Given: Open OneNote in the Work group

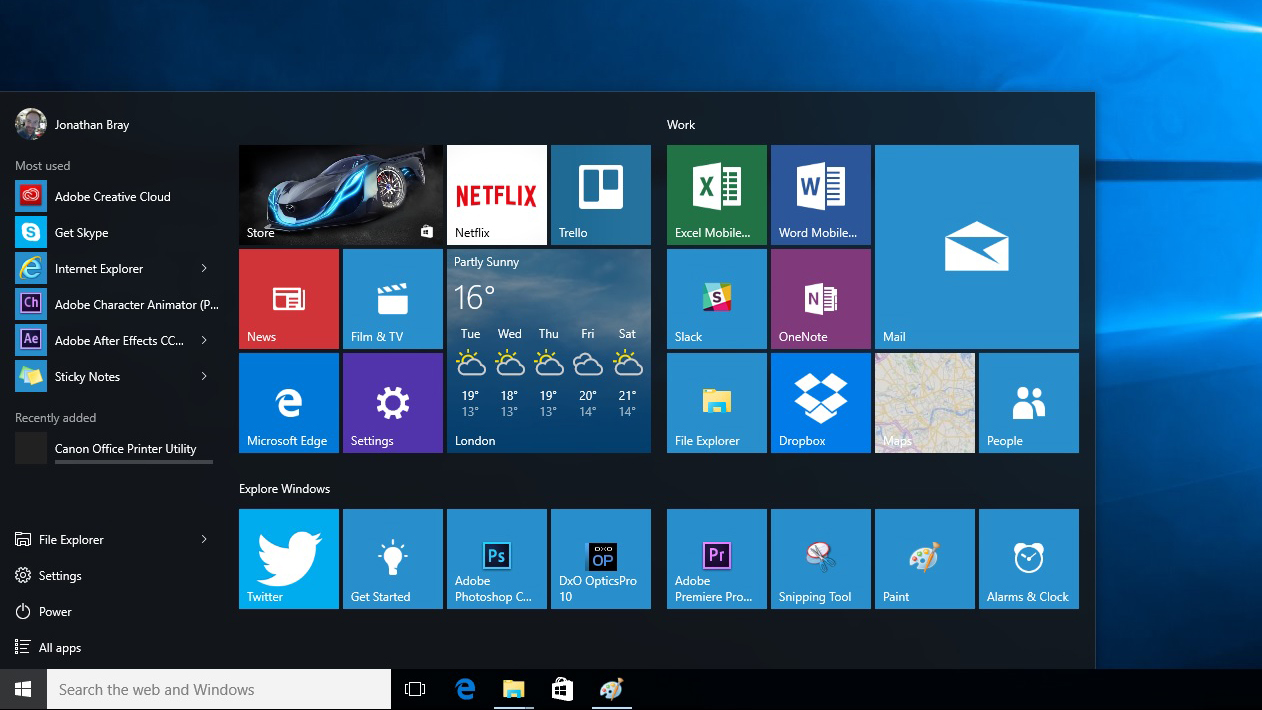Looking at the screenshot, I should (820, 298).
